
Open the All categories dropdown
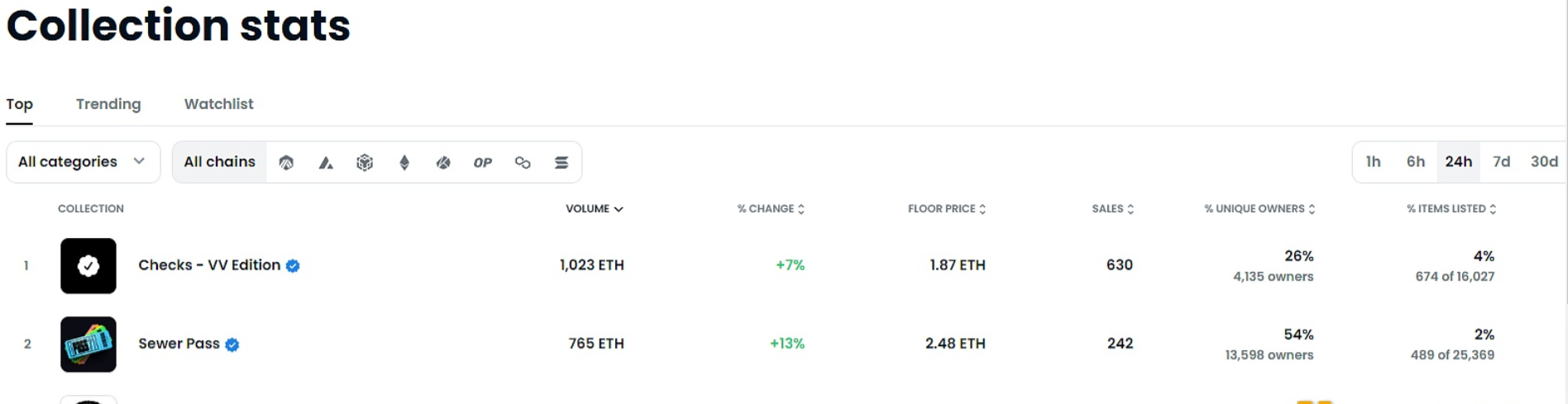(x=83, y=162)
